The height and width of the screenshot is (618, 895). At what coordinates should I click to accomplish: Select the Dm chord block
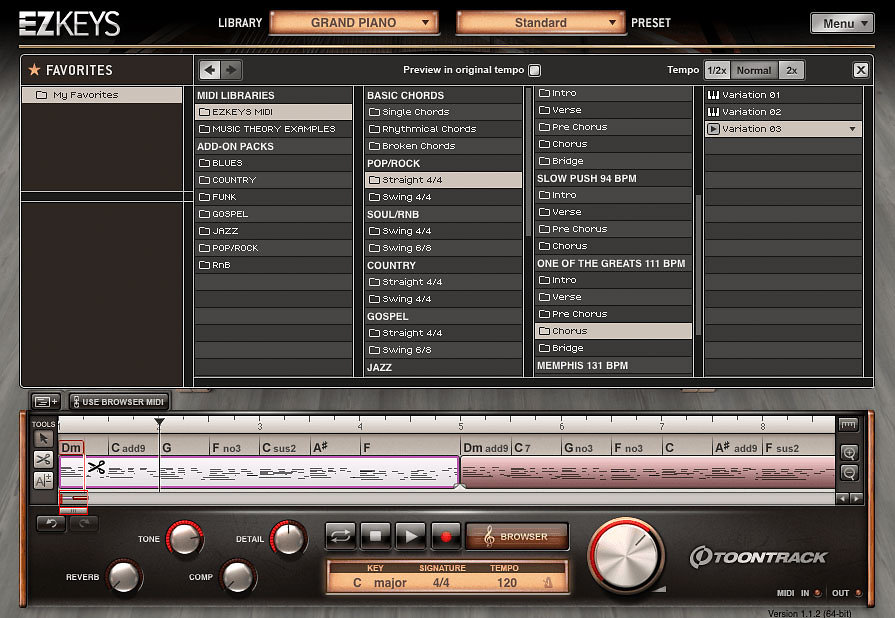pos(71,448)
